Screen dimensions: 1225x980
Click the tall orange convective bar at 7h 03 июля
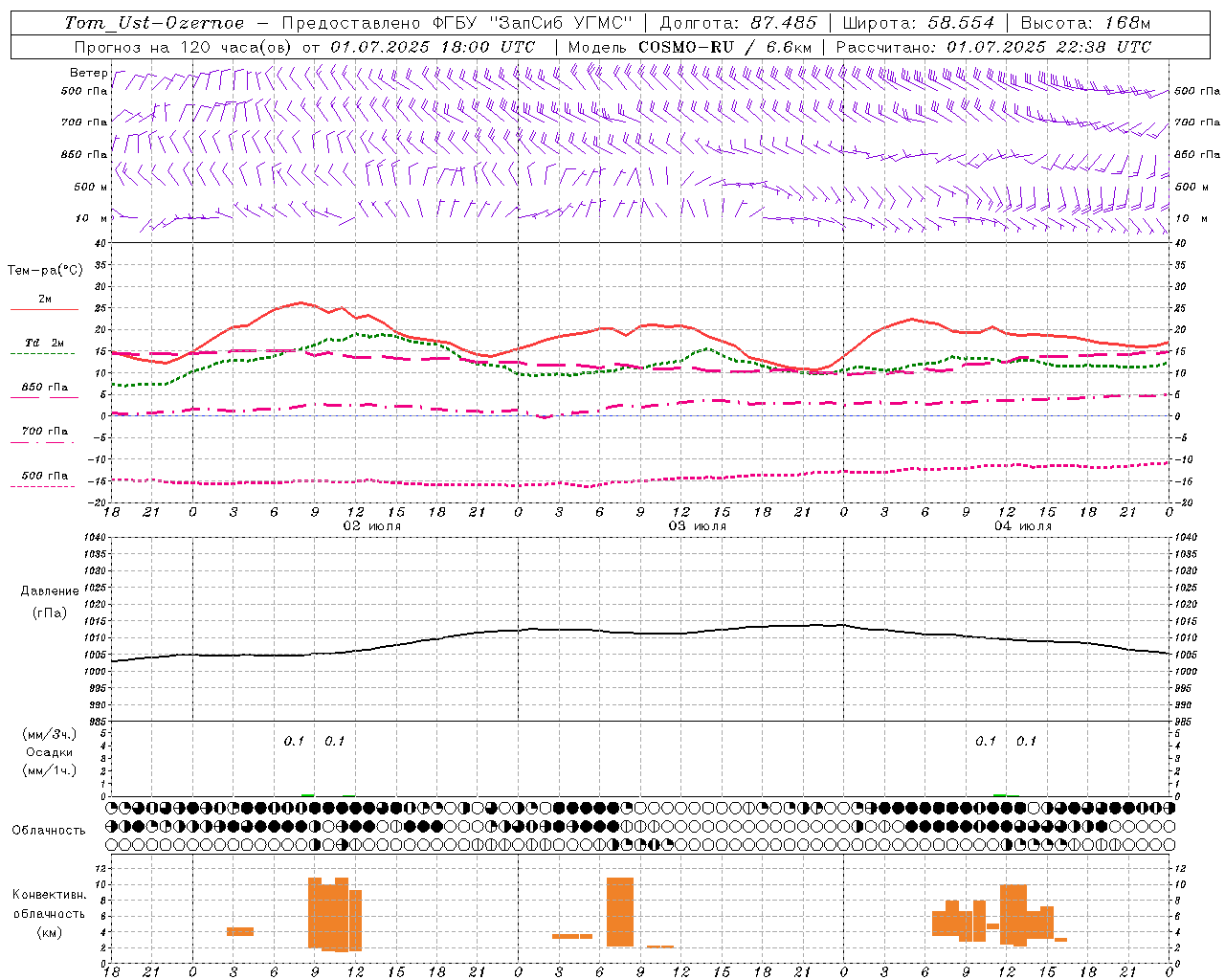pos(620,912)
